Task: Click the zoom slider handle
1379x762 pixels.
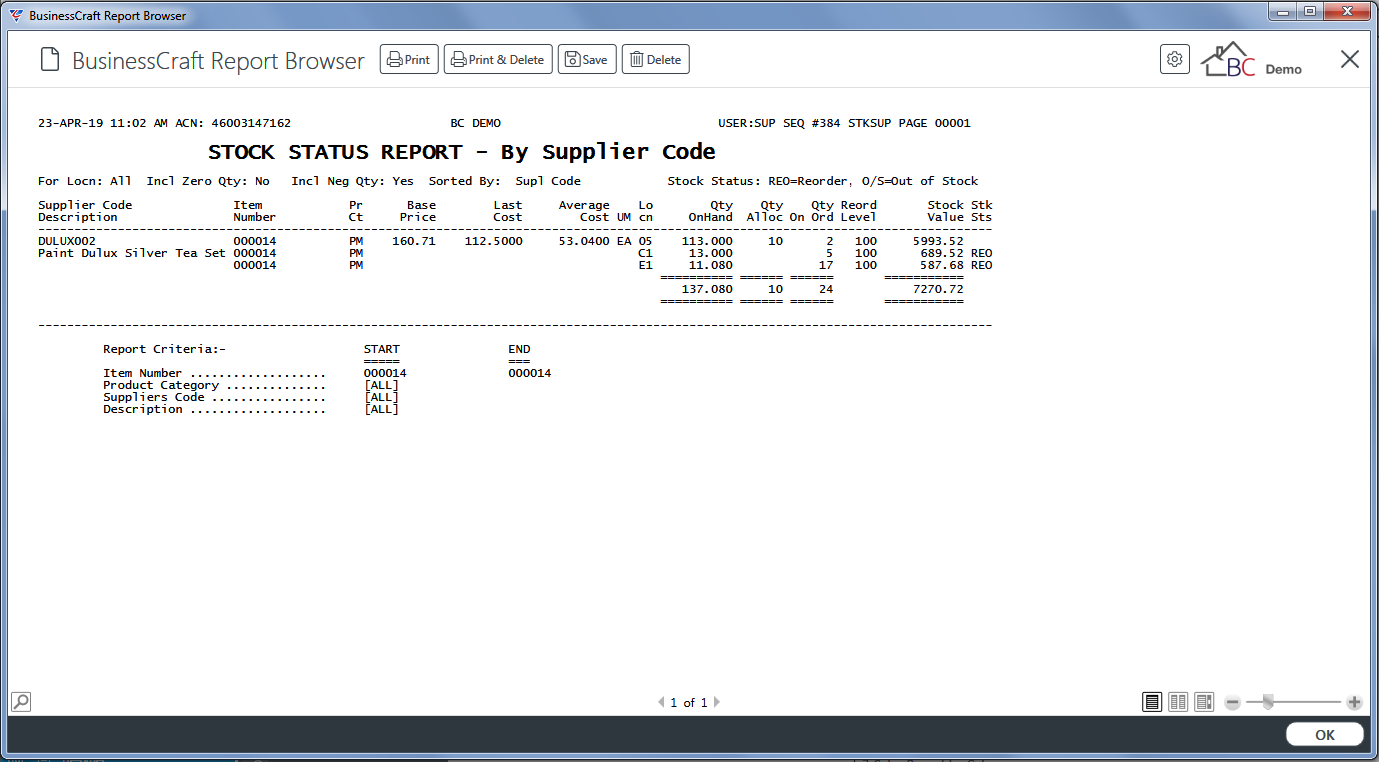Action: [x=1268, y=702]
